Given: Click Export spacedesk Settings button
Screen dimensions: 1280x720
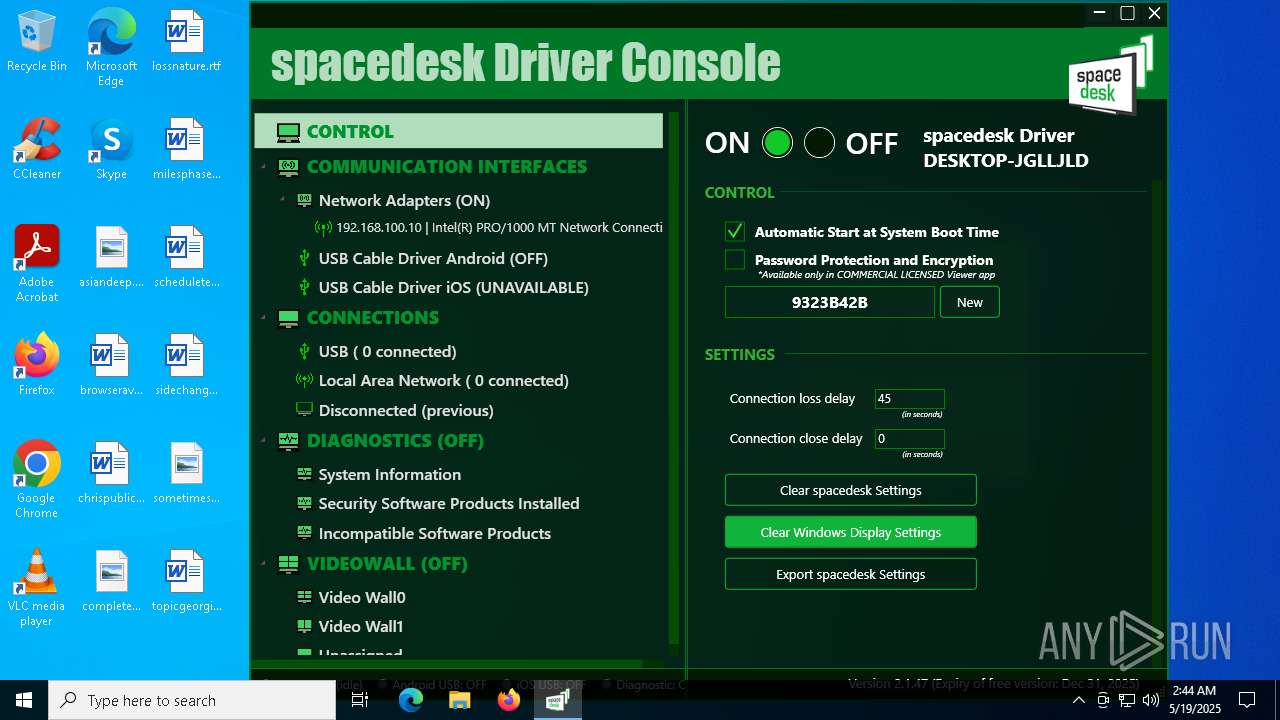Looking at the screenshot, I should [850, 574].
